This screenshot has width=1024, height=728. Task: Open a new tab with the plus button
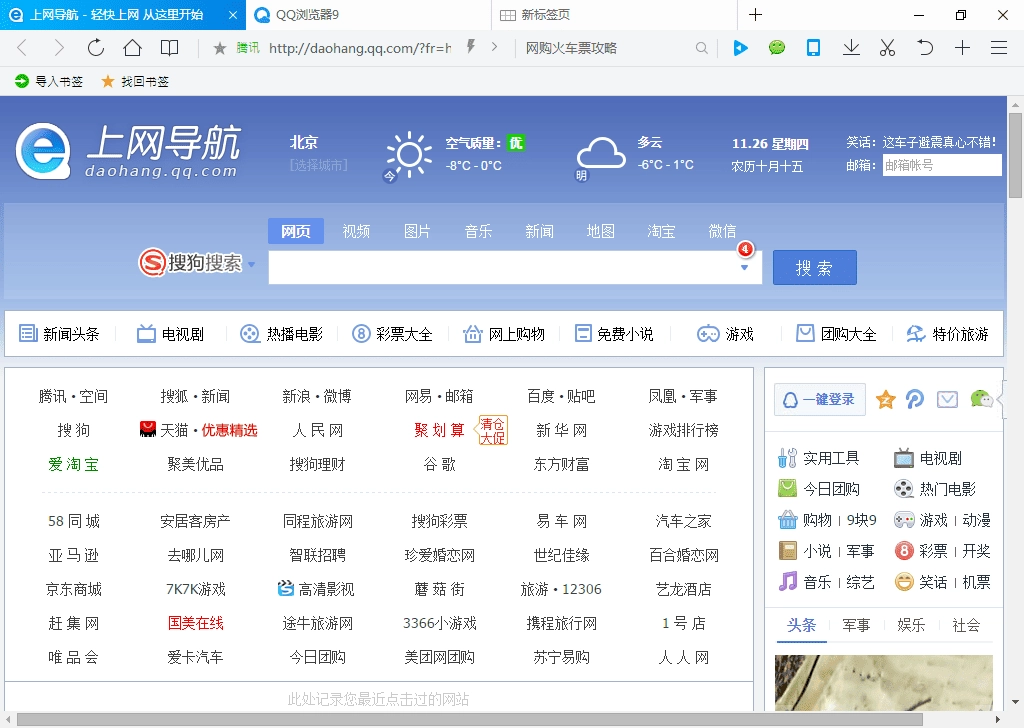756,14
